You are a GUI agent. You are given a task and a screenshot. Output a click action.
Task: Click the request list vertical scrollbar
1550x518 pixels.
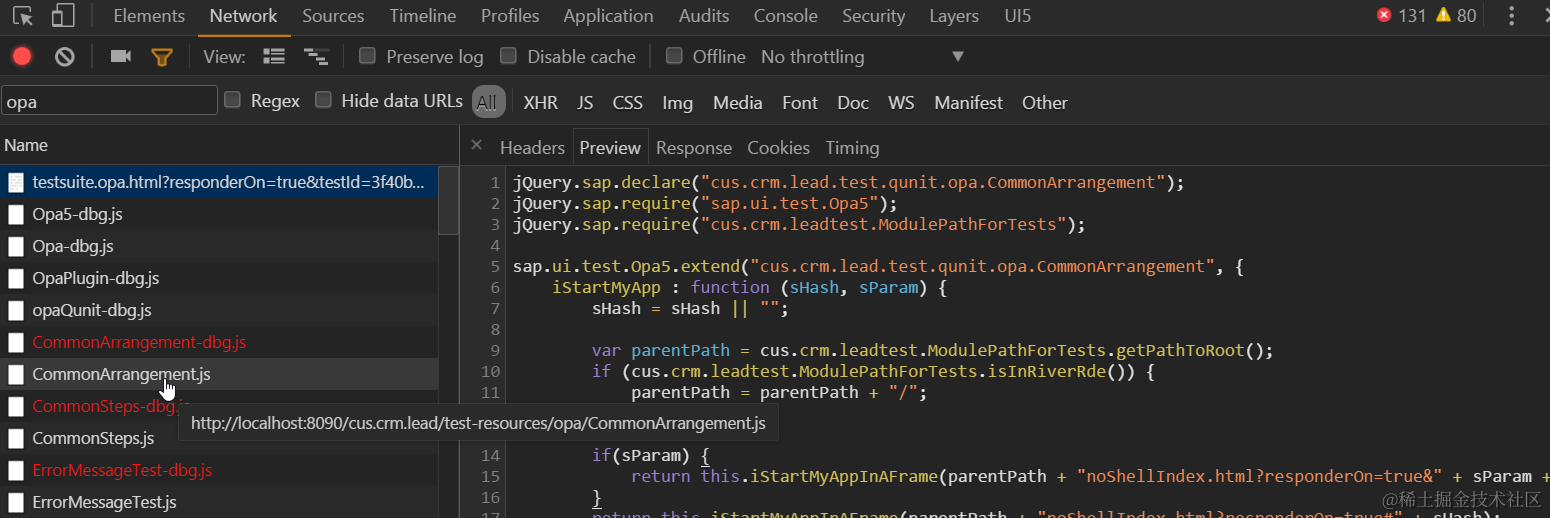click(x=448, y=200)
